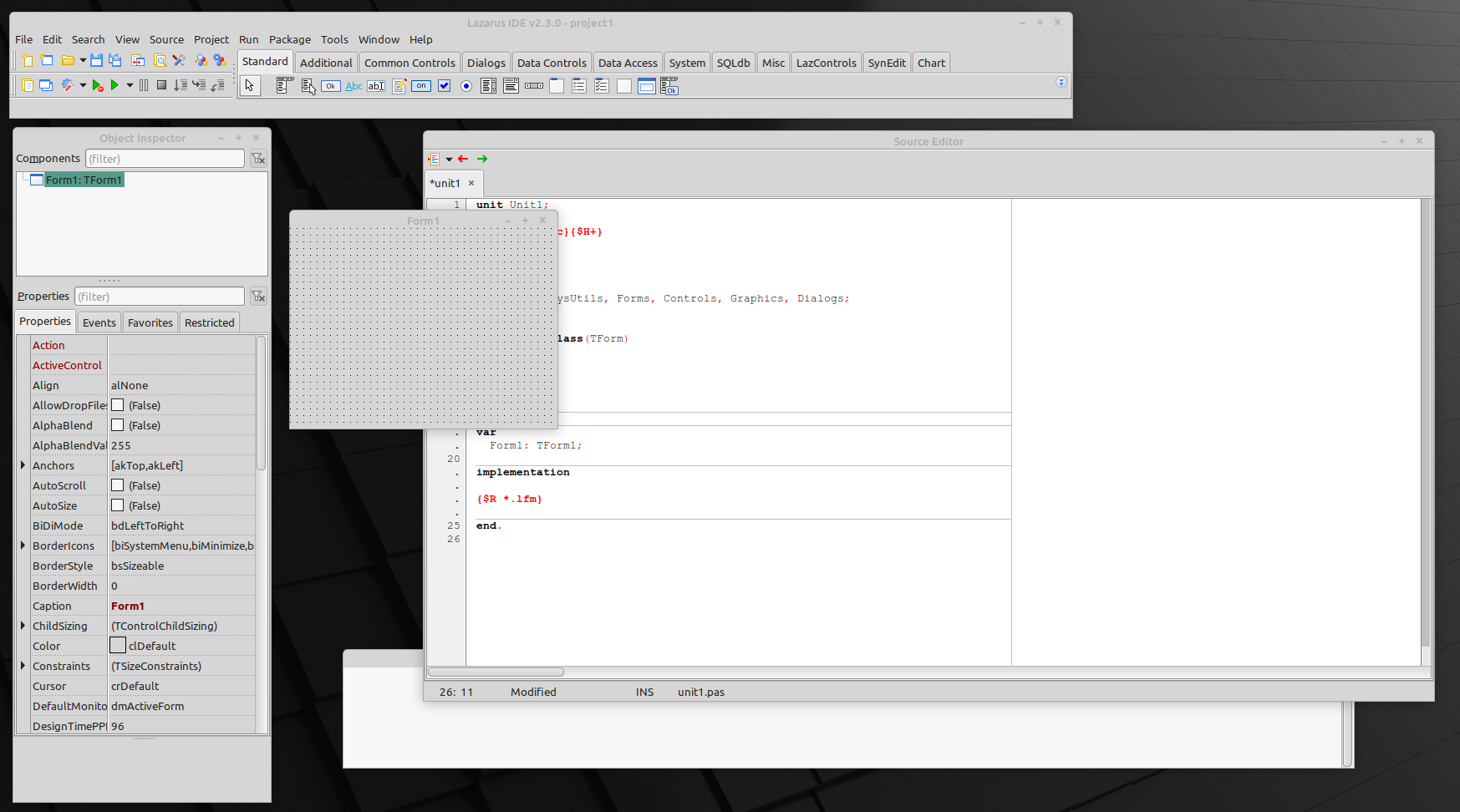This screenshot has height=812, width=1460.
Task: Select the TCheckBox component in palette
Action: pyautogui.click(x=444, y=85)
